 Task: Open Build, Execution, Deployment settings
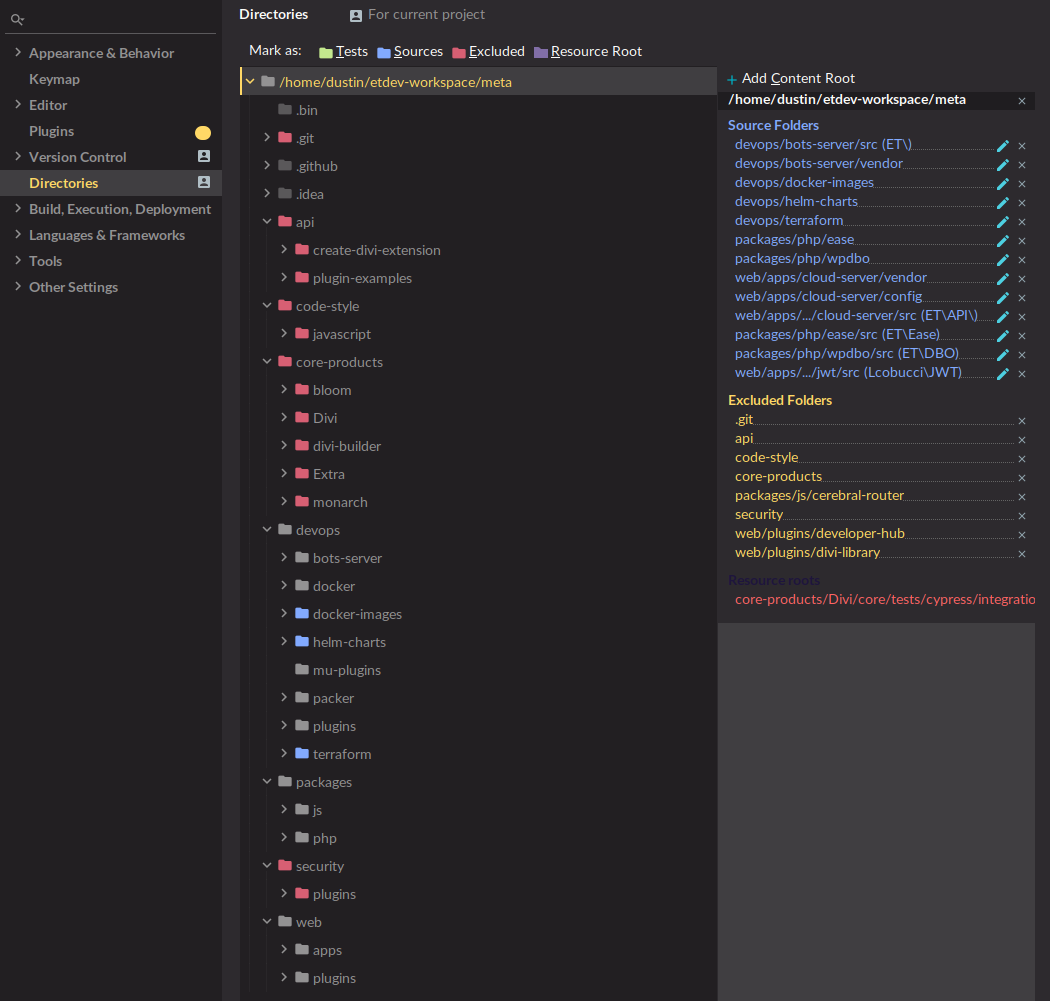120,209
